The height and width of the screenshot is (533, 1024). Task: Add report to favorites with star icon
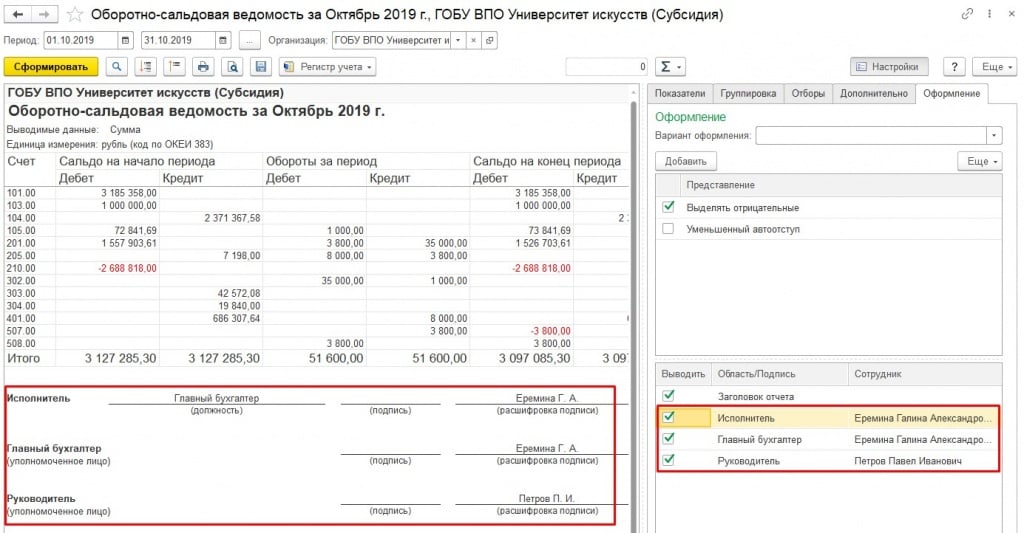75,15
